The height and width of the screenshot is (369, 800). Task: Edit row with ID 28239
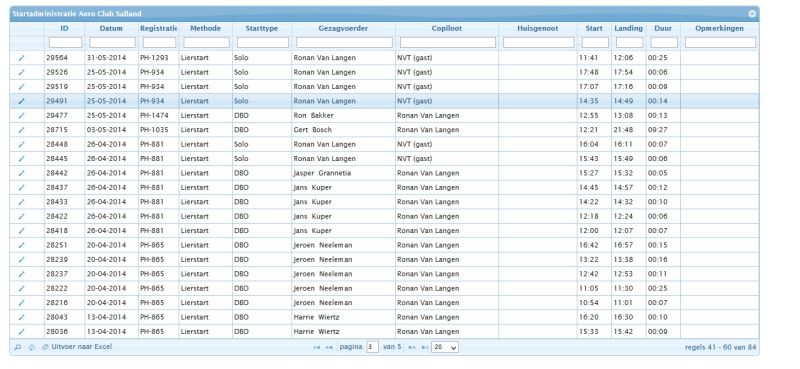point(21,260)
